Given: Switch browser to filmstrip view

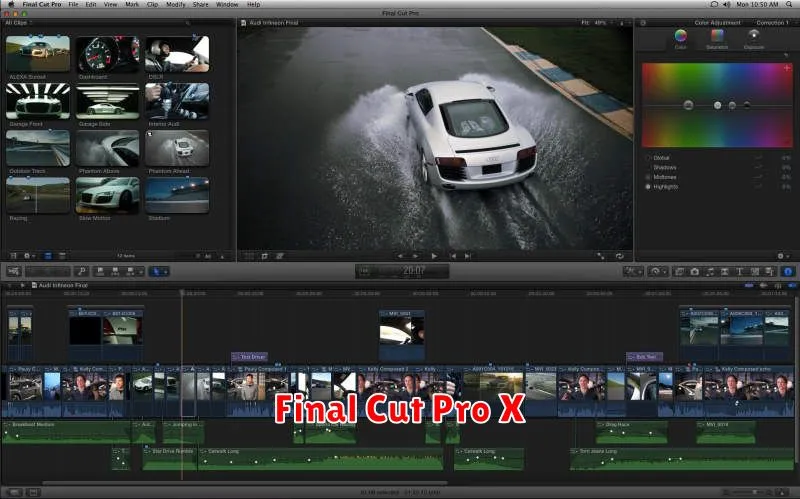Looking at the screenshot, I should click(x=48, y=256).
